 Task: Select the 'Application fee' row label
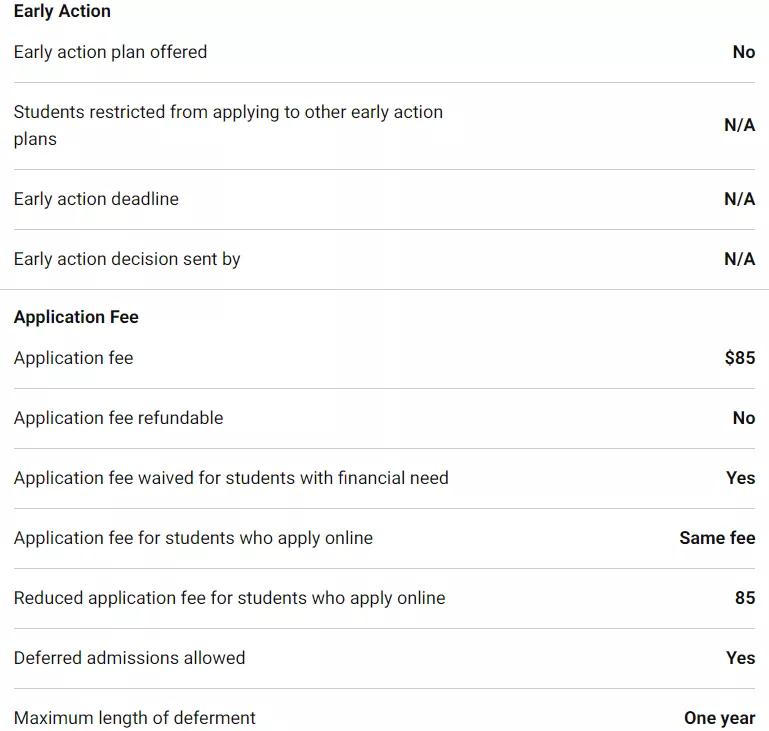(x=73, y=358)
